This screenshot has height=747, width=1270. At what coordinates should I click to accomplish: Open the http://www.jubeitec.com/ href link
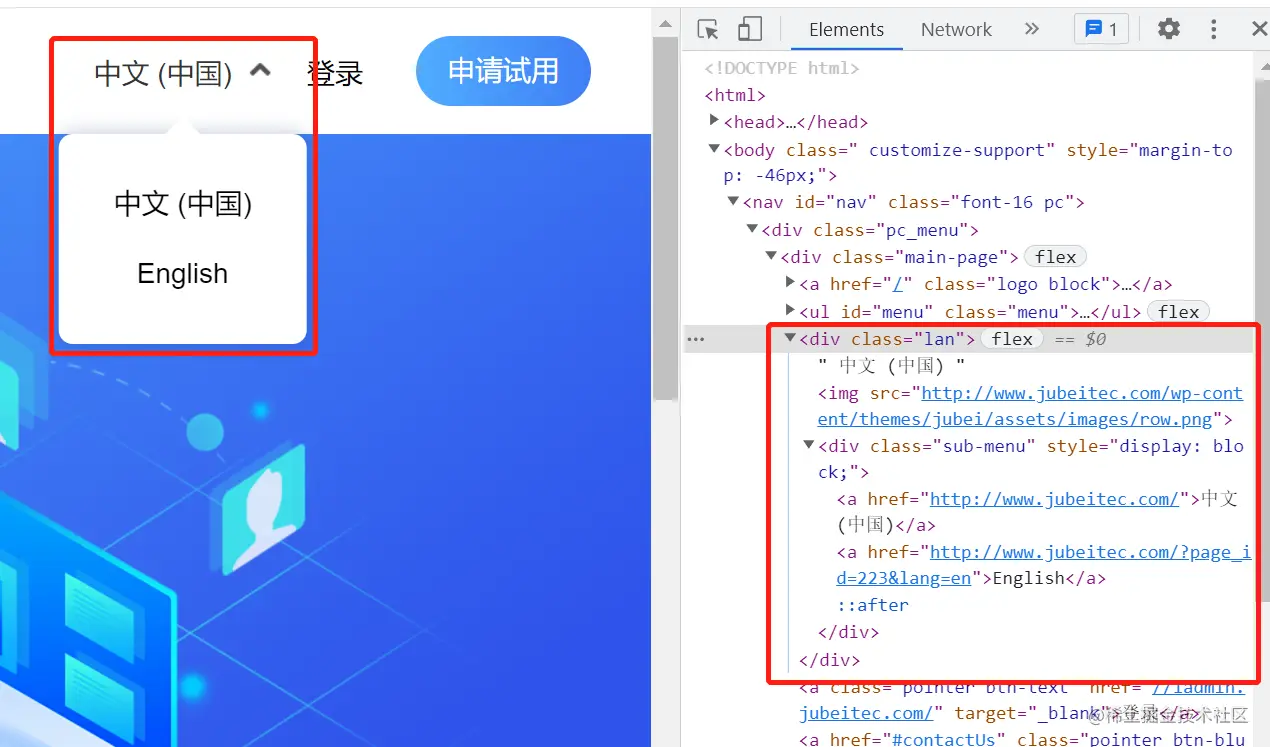coord(1055,498)
